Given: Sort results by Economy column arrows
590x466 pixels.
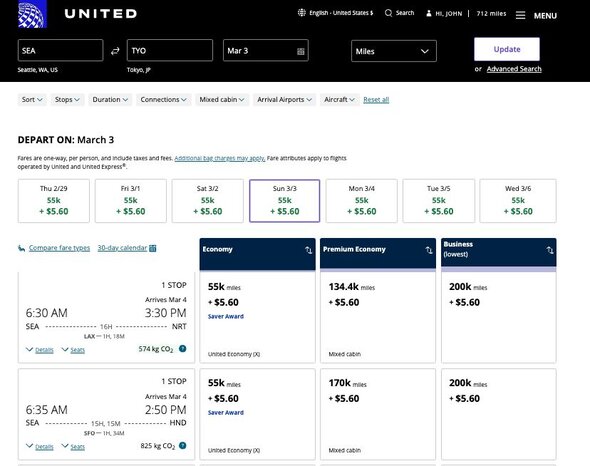Looking at the screenshot, I should (309, 250).
